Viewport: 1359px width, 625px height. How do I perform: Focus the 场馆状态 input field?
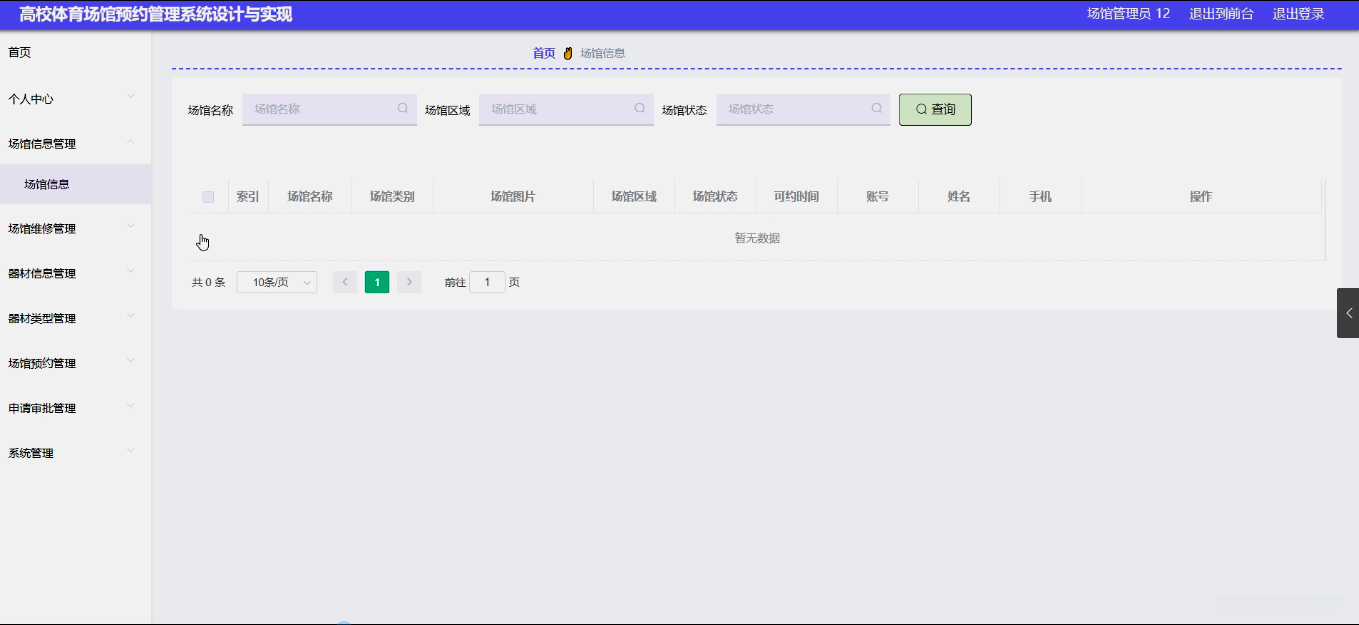[803, 109]
